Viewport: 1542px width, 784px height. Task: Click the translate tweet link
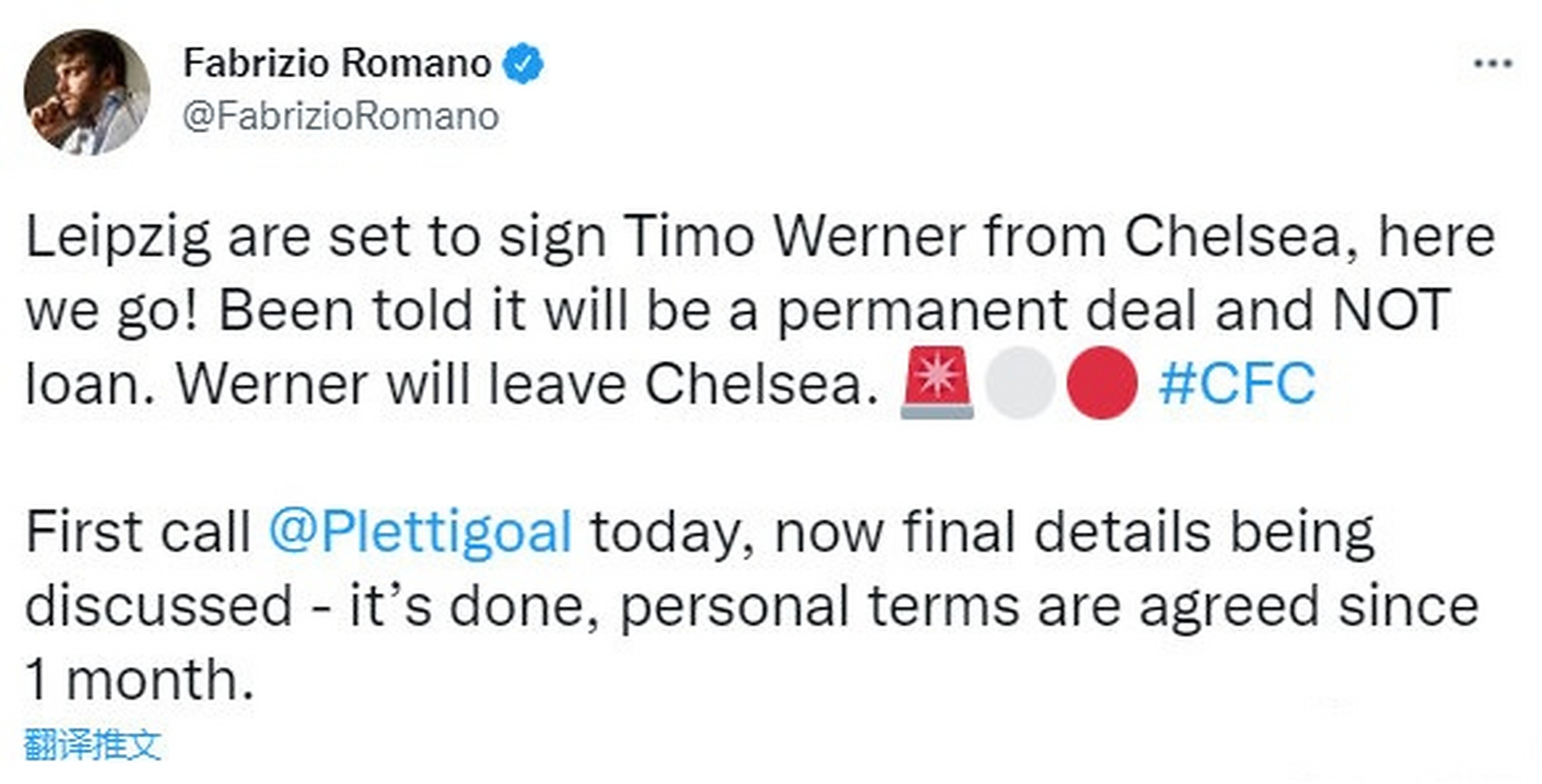(93, 745)
